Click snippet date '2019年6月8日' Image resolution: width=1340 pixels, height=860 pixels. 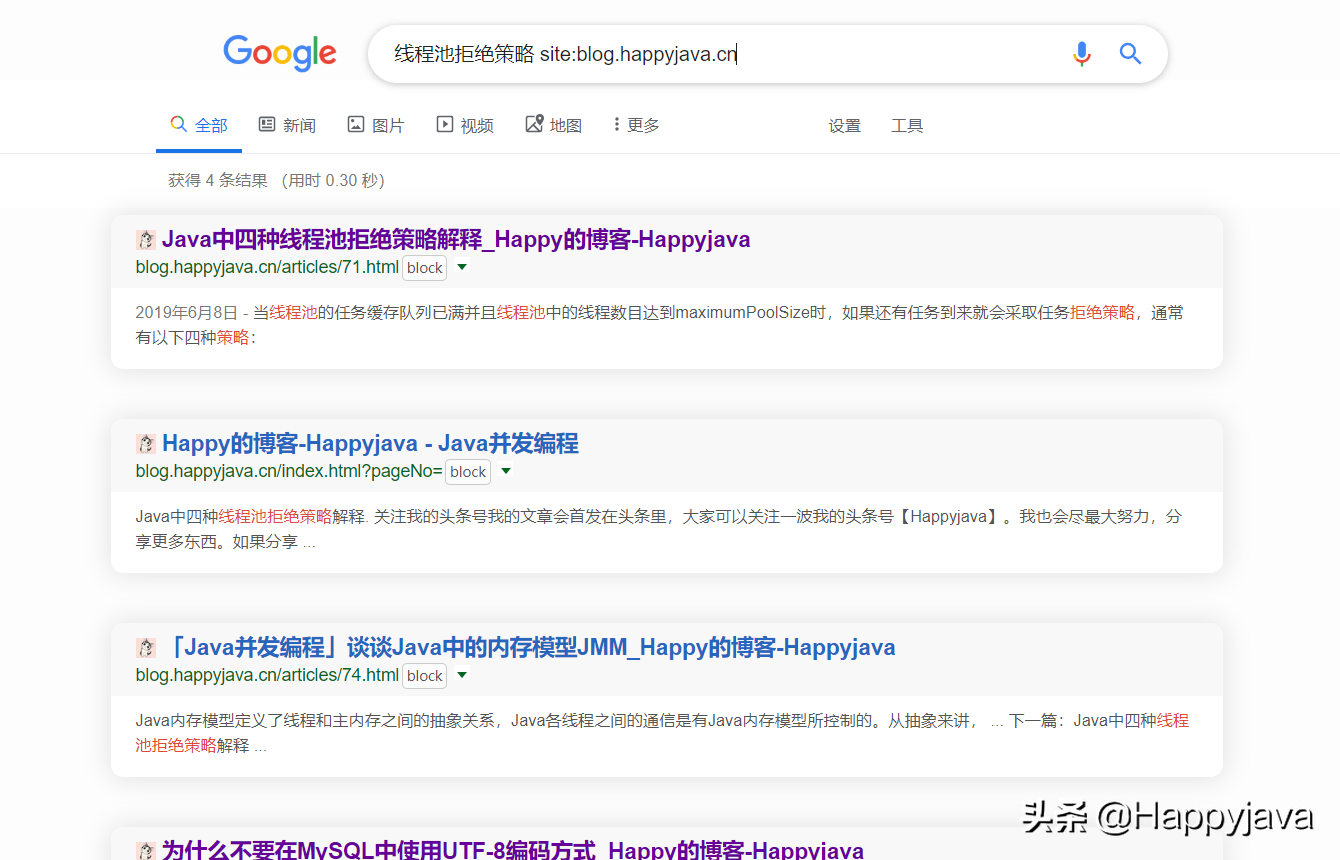(186, 313)
